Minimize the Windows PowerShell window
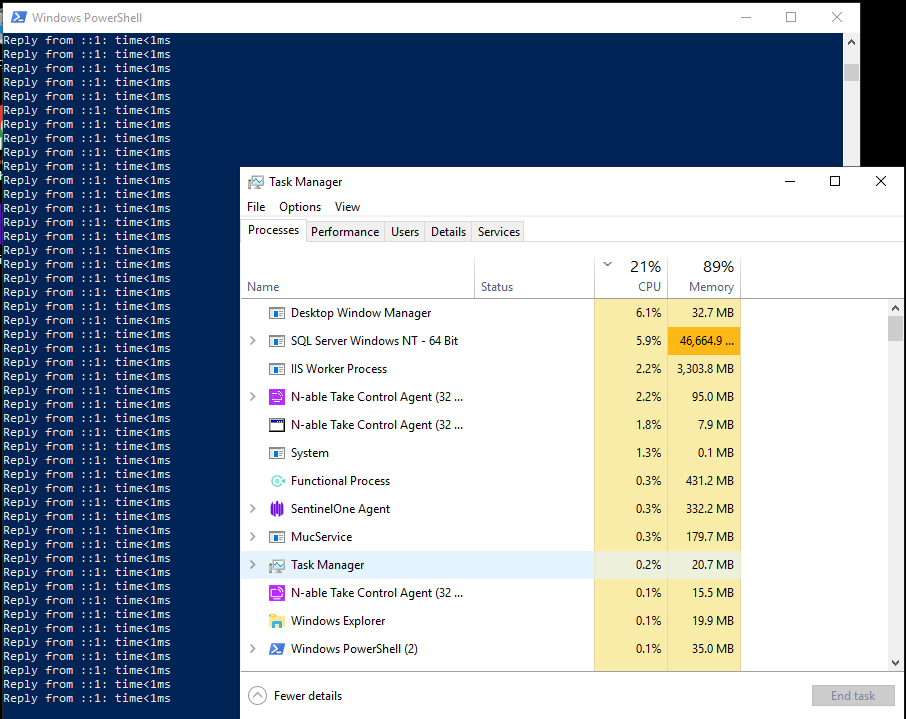 tap(746, 17)
